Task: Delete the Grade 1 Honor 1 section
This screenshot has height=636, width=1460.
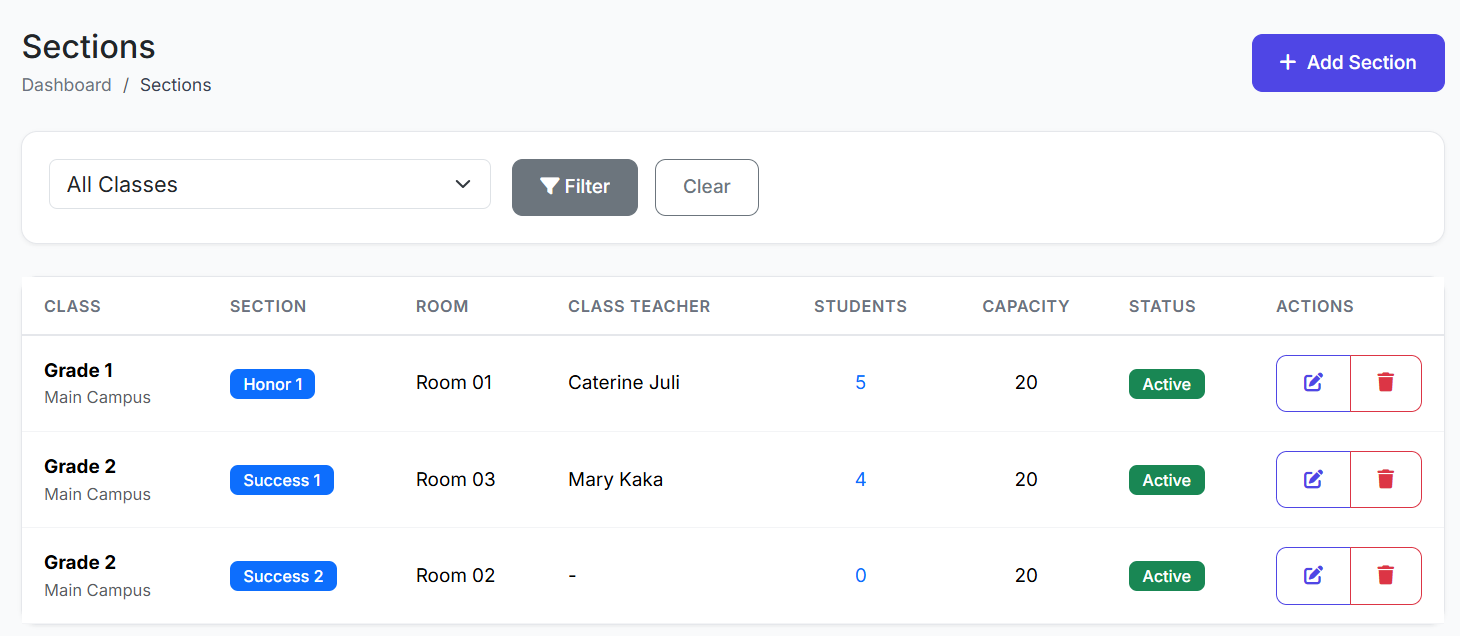Action: pos(1385,383)
